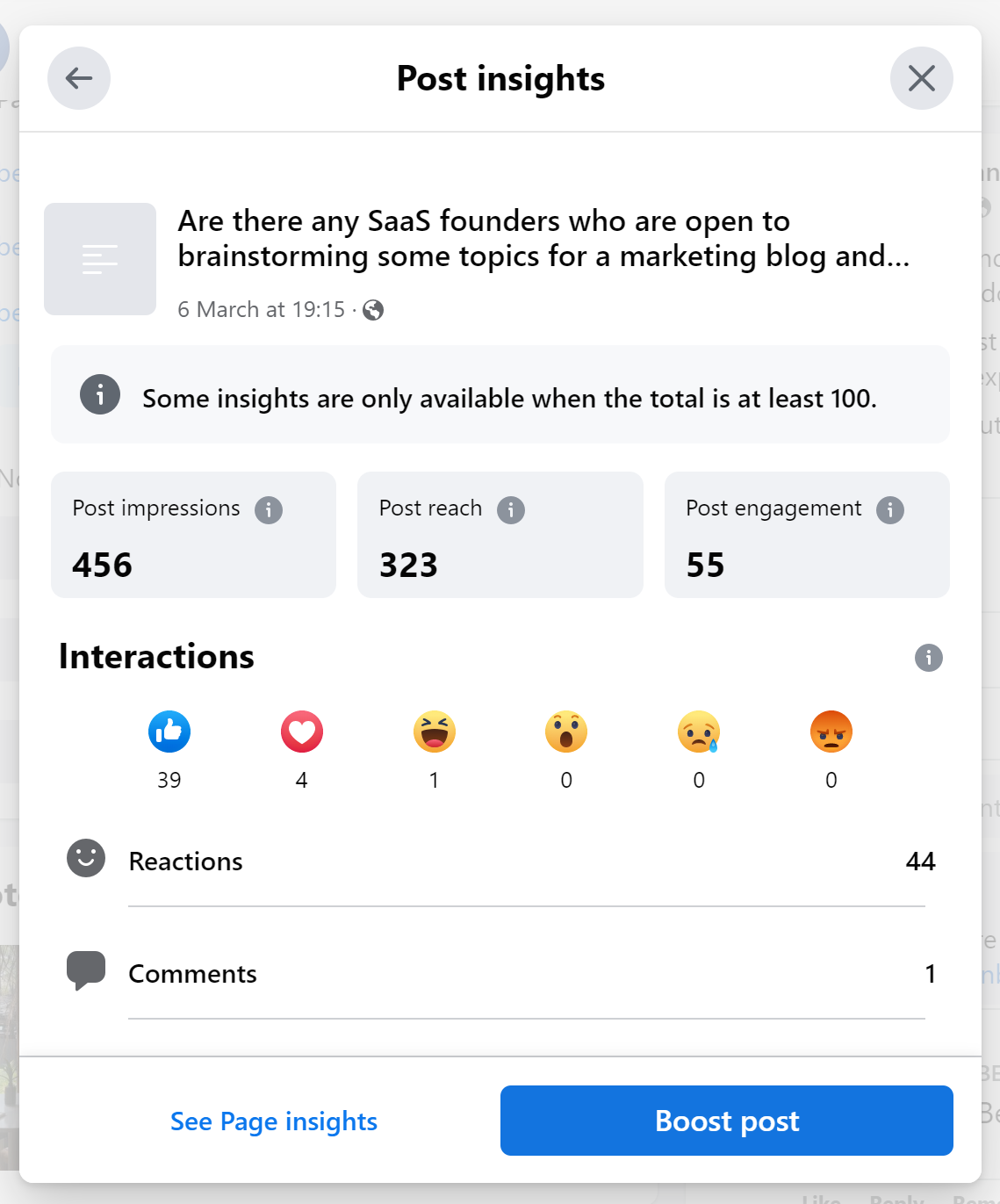This screenshot has width=1000, height=1204.
Task: Open the SaaS founders post text
Action: click(x=543, y=238)
